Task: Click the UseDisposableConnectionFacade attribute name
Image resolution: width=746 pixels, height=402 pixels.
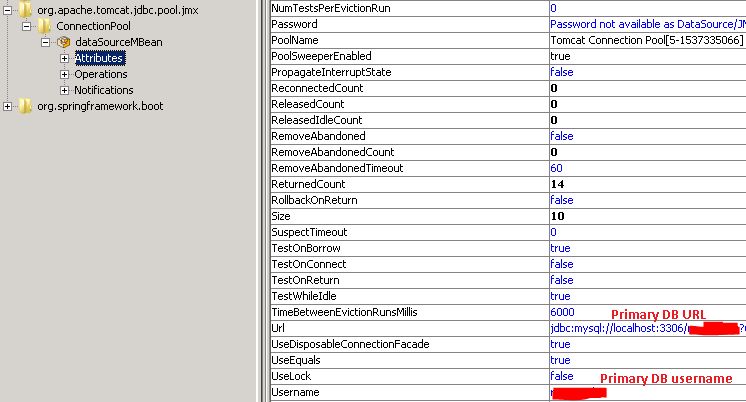Action: 350,344
